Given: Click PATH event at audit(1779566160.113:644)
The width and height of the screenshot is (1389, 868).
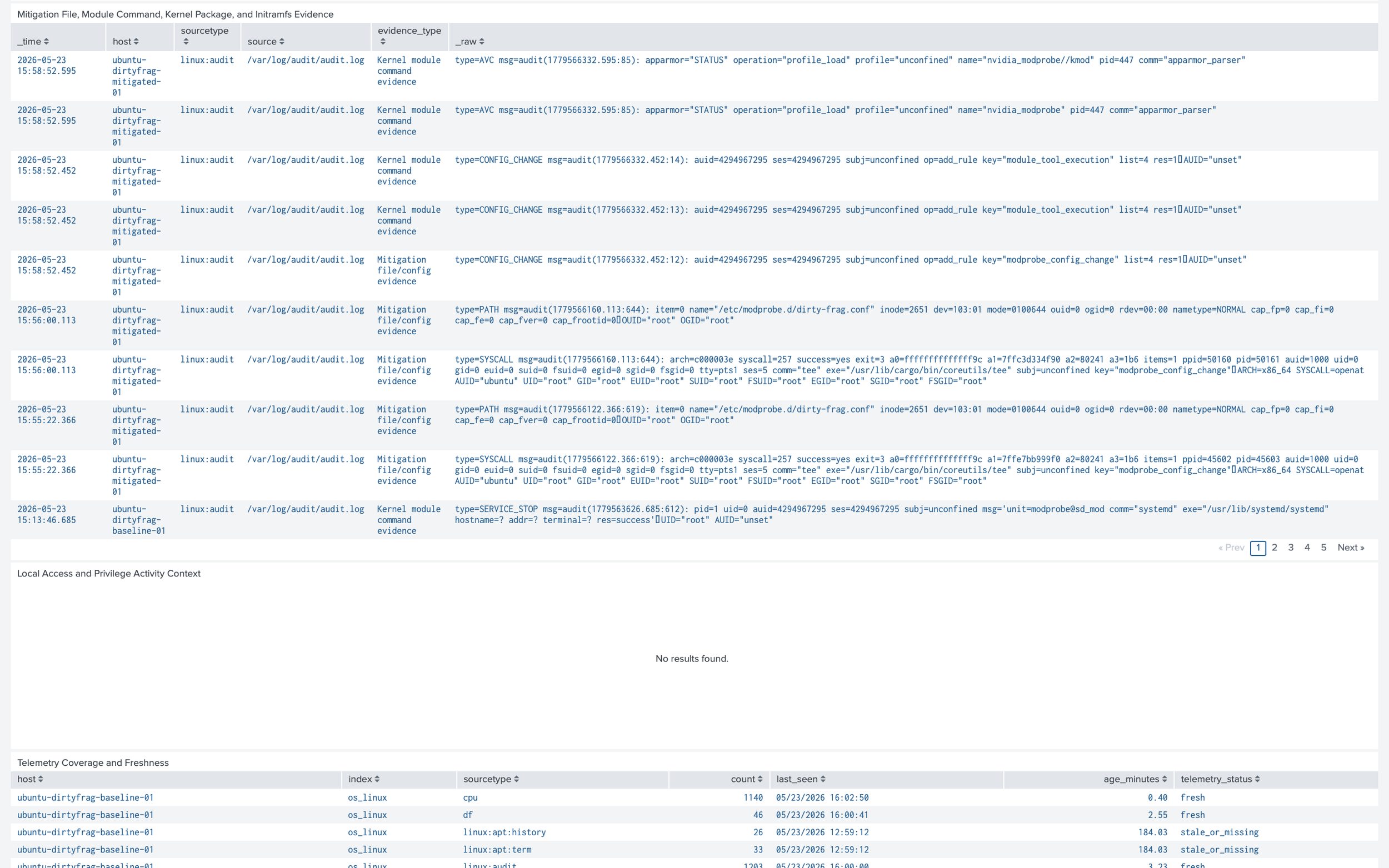Looking at the screenshot, I should (894, 314).
